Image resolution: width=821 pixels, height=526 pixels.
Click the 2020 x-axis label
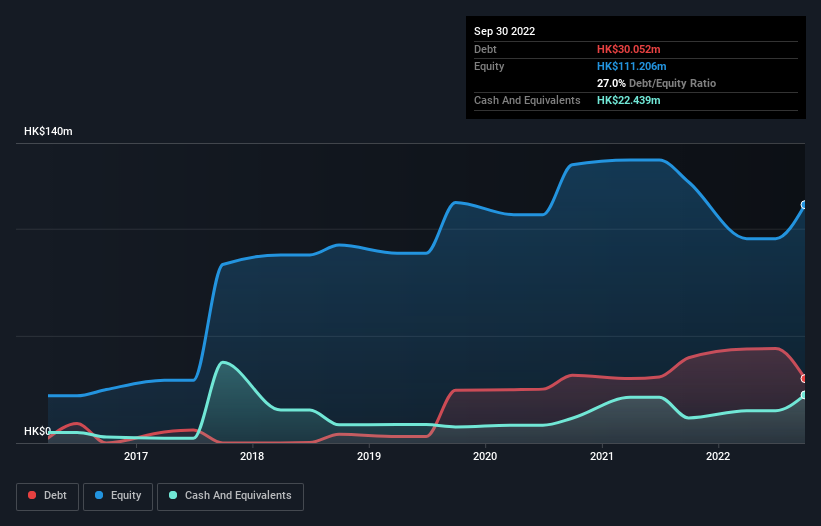485,456
